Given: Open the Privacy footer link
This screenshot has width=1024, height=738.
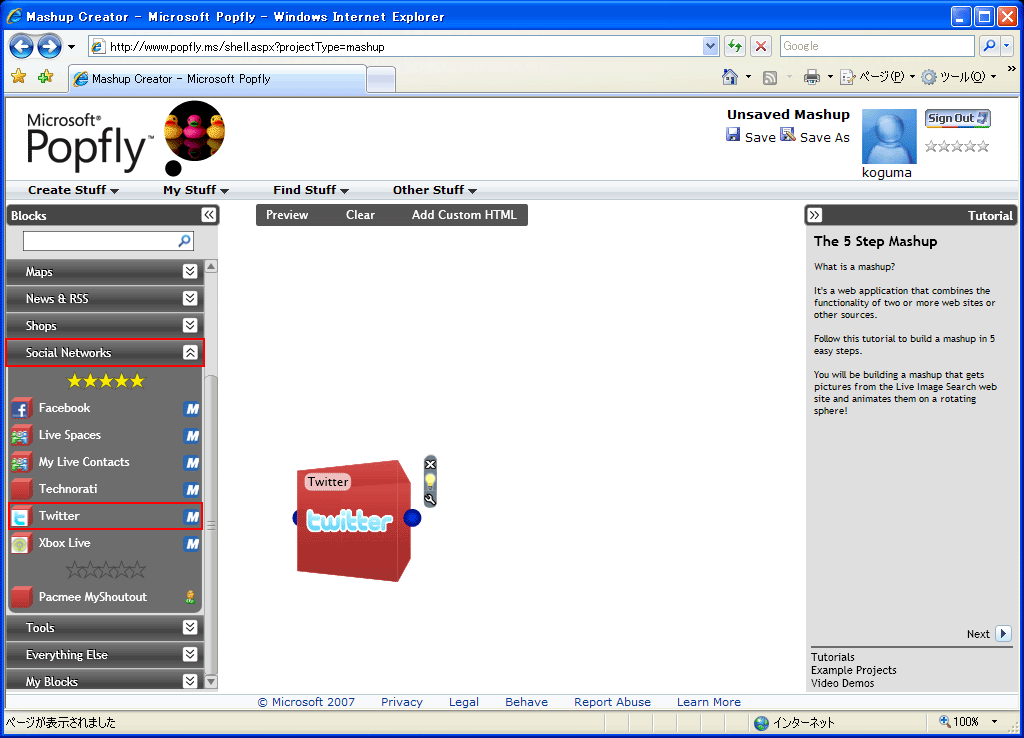Looking at the screenshot, I should 402,702.
